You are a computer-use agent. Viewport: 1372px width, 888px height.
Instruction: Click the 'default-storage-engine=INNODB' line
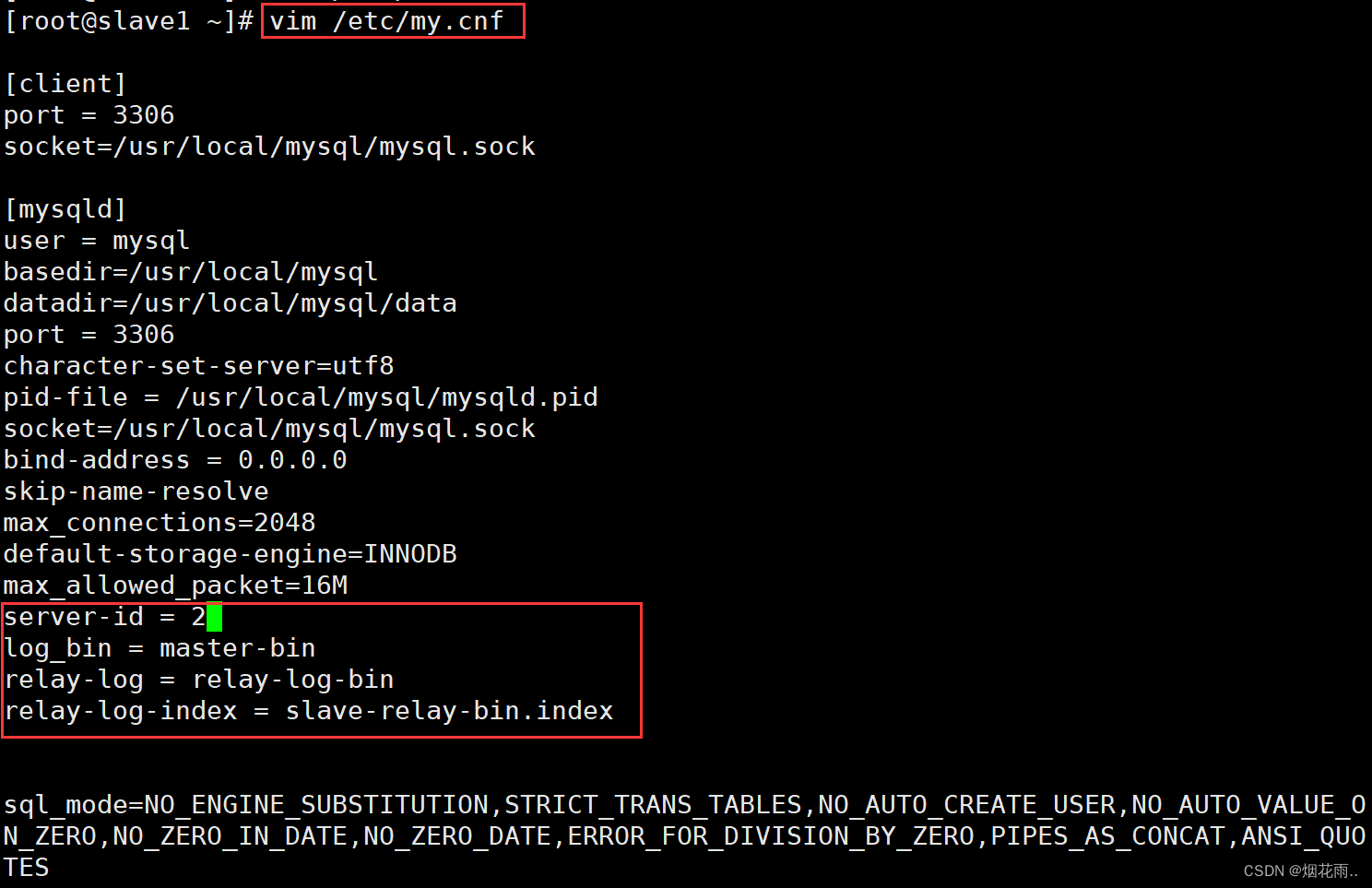tap(231, 554)
